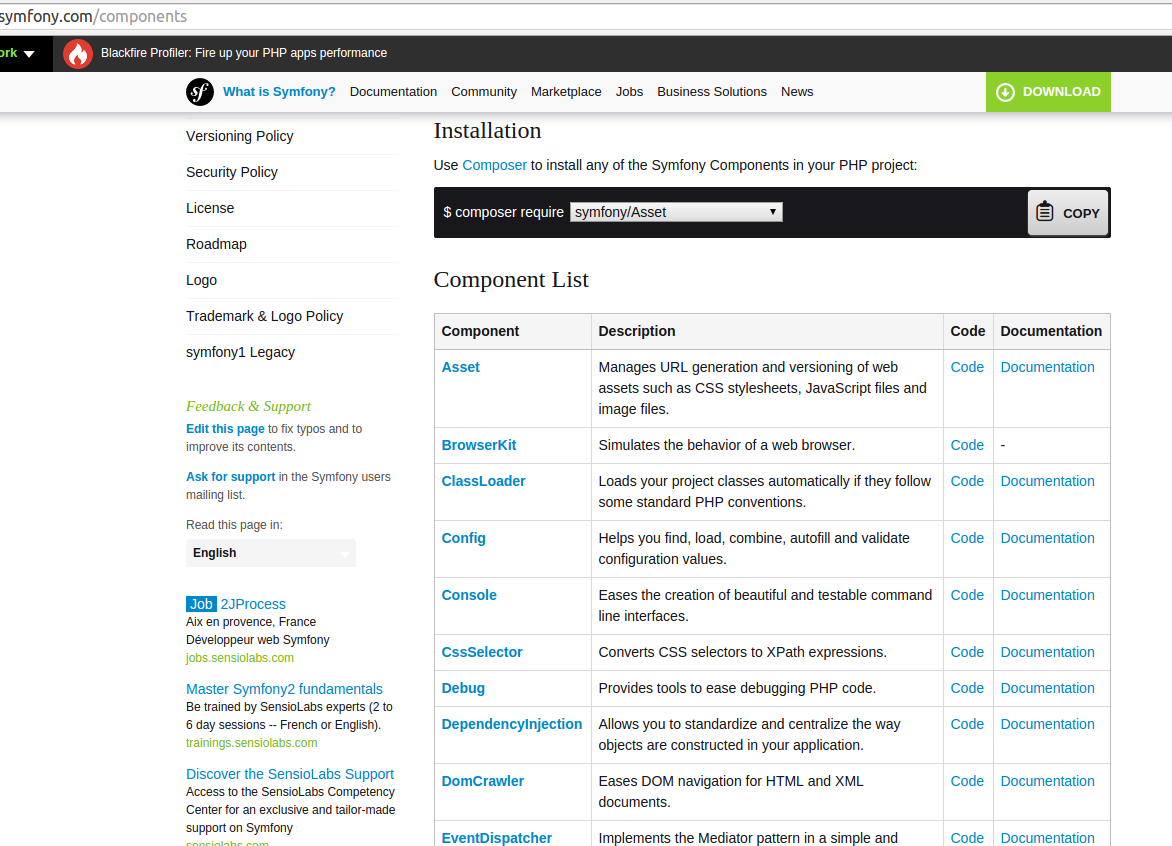The image size is (1172, 846).
Task: Open Documentation link for DependencyInjection
Action: point(1047,724)
